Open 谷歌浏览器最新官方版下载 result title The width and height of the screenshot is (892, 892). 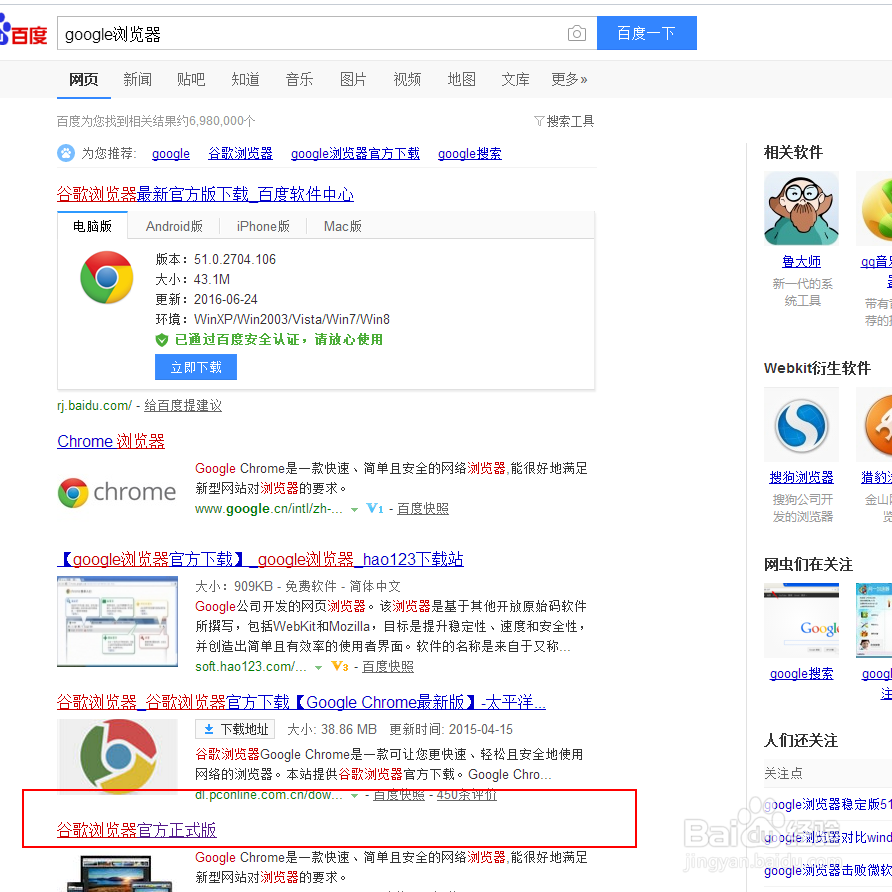pos(205,194)
